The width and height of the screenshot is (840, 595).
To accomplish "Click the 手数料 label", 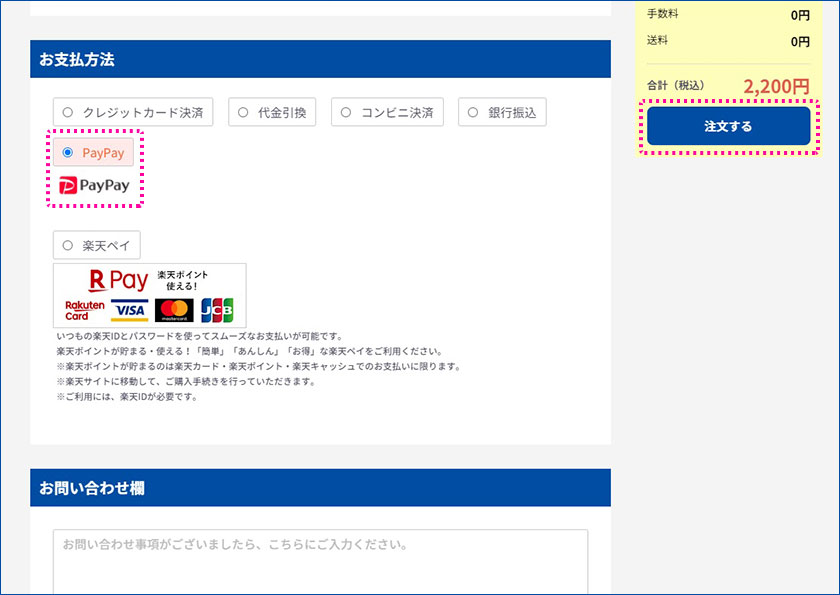I will tap(663, 14).
